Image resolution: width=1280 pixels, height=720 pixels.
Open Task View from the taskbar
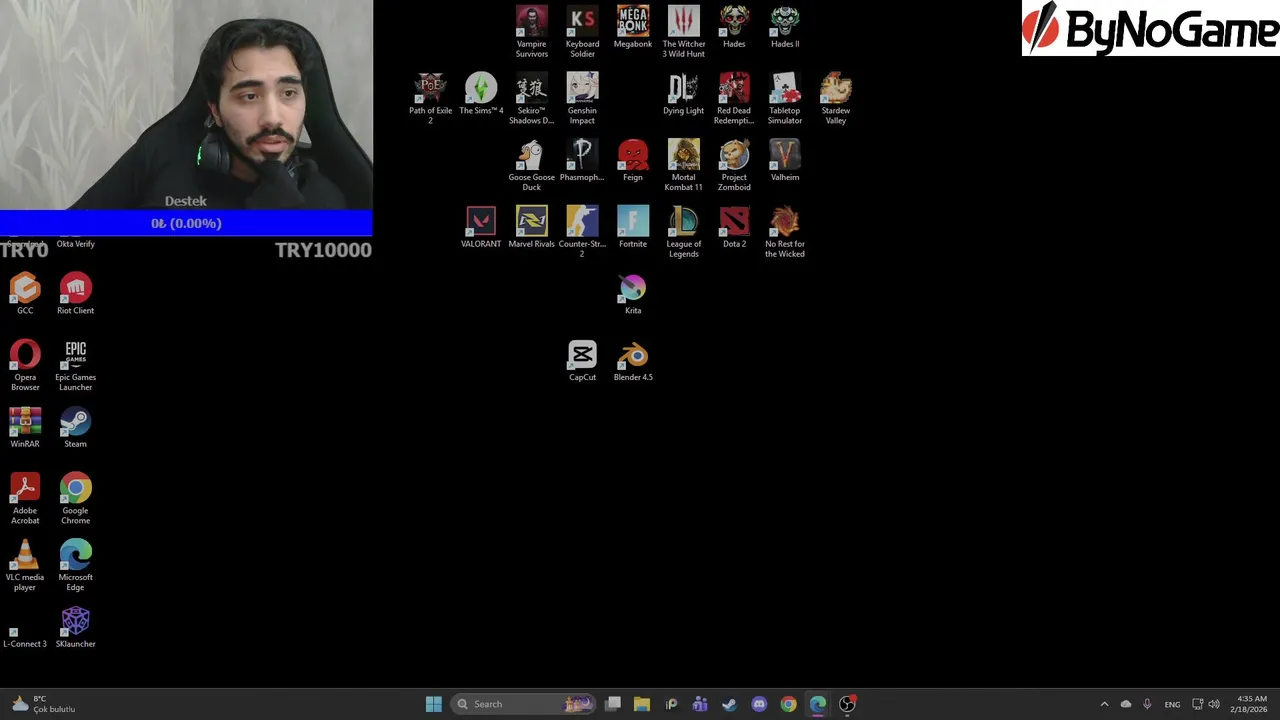(613, 704)
